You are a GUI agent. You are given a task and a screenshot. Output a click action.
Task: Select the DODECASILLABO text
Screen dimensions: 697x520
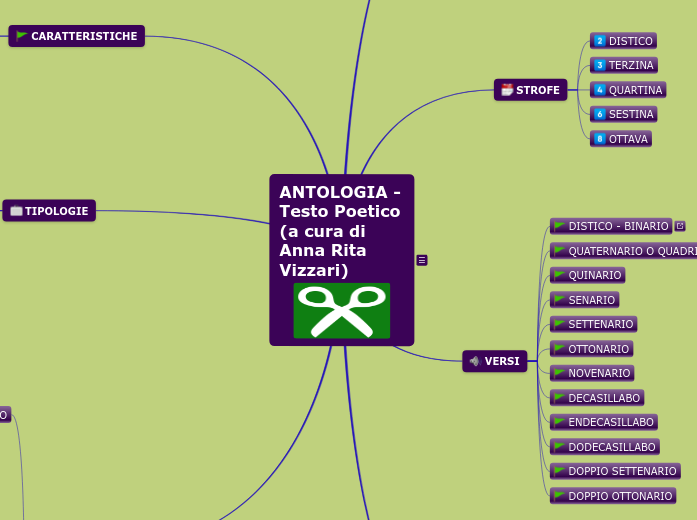[x=612, y=447]
